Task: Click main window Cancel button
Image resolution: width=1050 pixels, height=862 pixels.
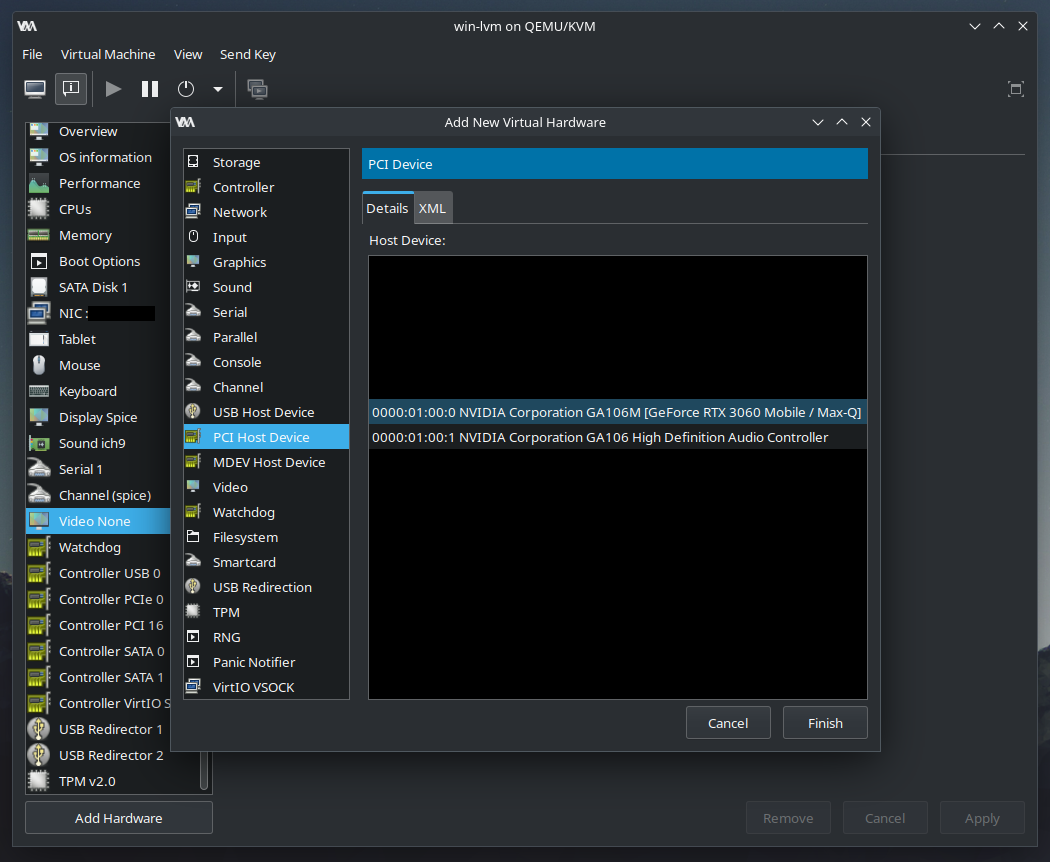Action: pos(885,818)
